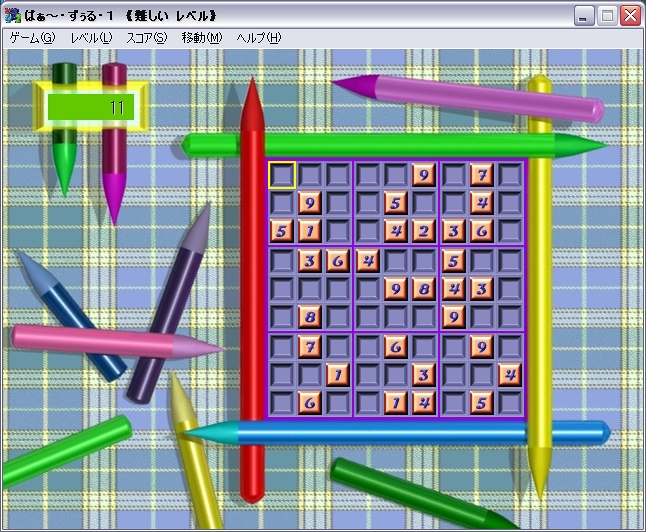Click the 5 tile in the leftmost column
The width and height of the screenshot is (646, 532).
click(x=282, y=232)
